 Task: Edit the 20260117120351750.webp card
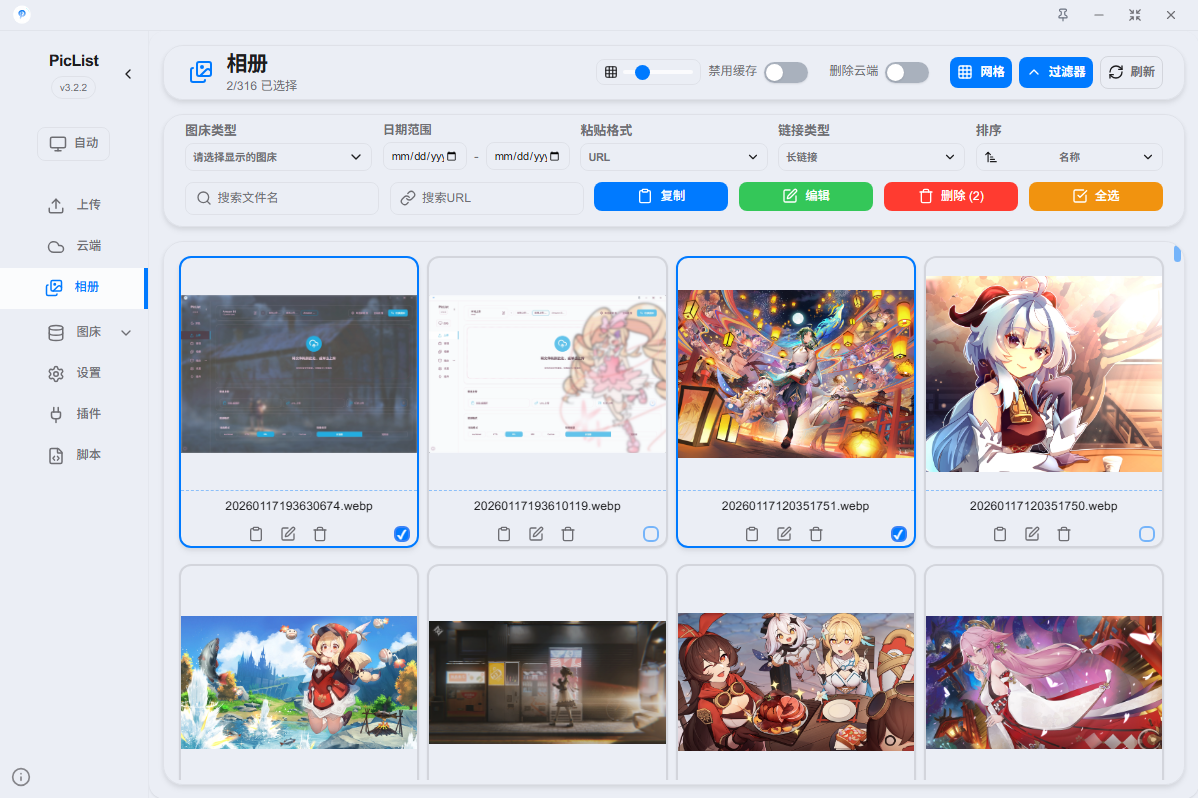pos(1032,534)
